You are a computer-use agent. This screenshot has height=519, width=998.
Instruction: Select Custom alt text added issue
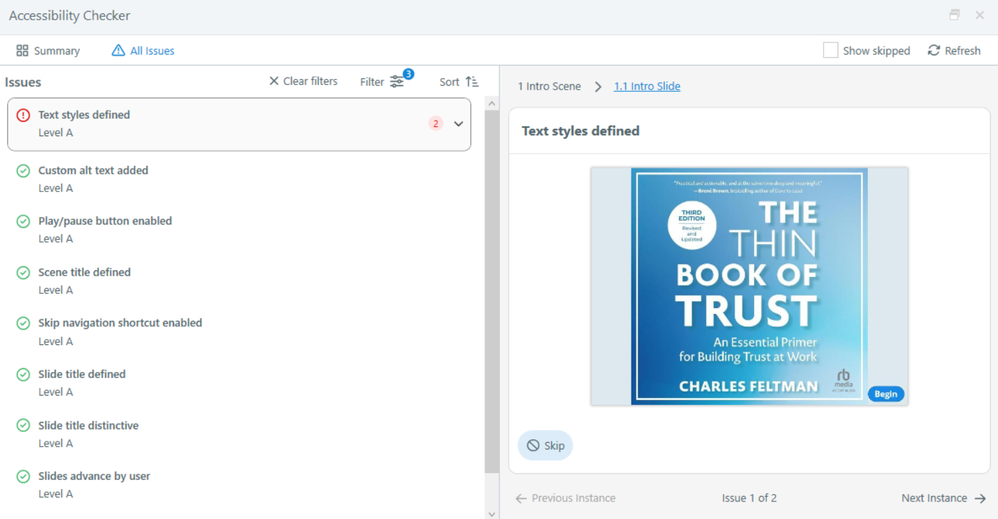(239, 179)
